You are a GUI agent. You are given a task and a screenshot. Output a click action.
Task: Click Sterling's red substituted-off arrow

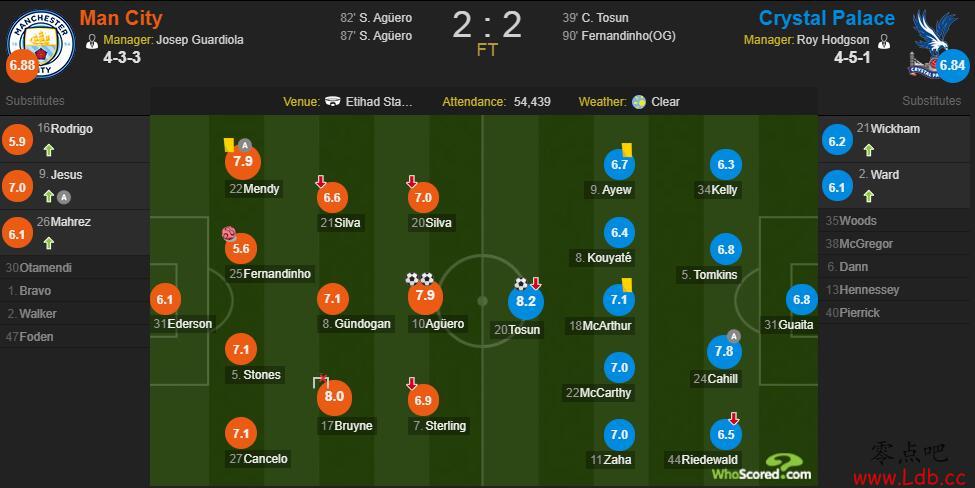[411, 384]
